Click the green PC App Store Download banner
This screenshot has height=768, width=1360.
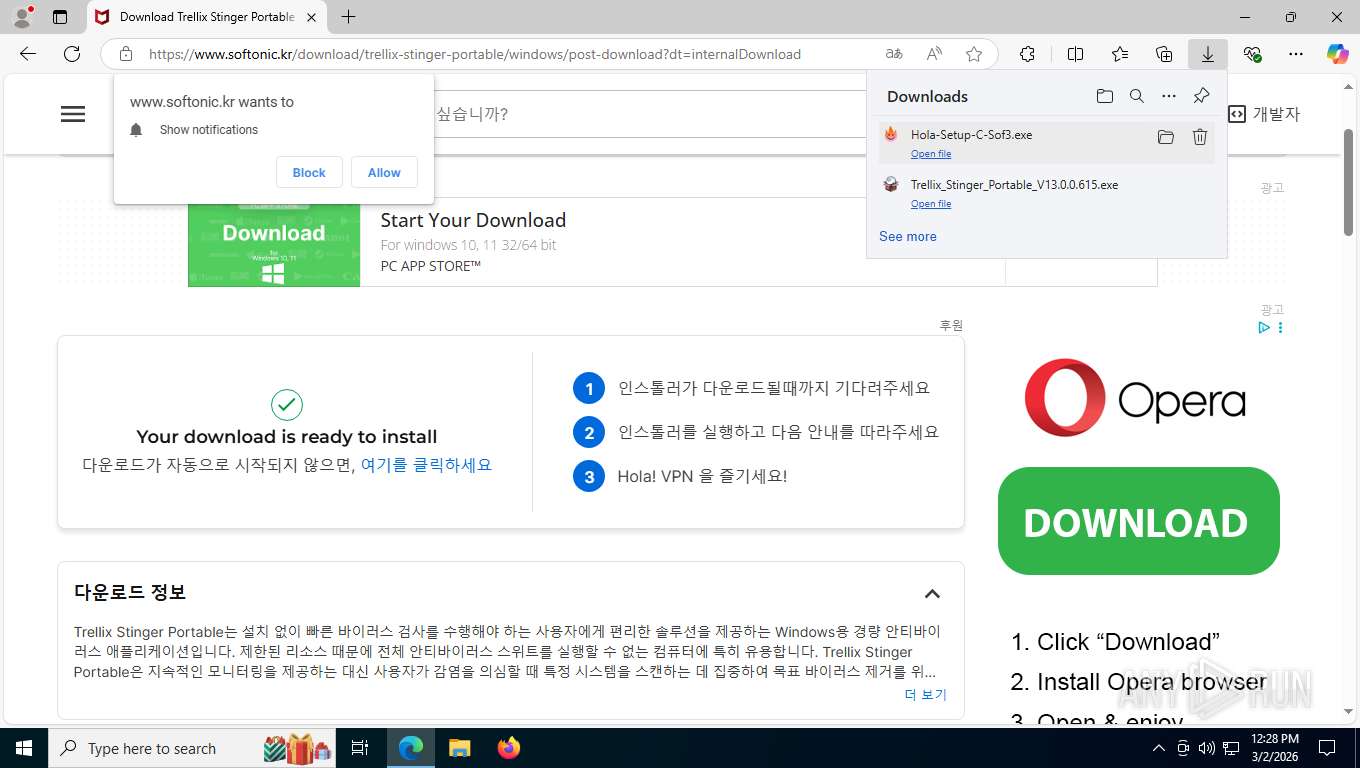(274, 245)
